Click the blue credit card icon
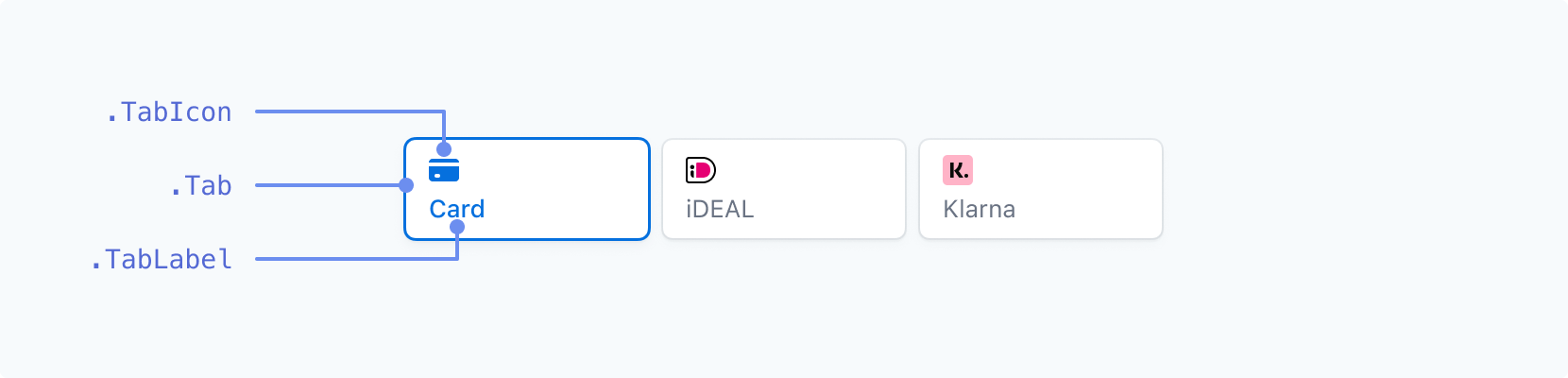This screenshot has width=1568, height=378. (x=444, y=170)
